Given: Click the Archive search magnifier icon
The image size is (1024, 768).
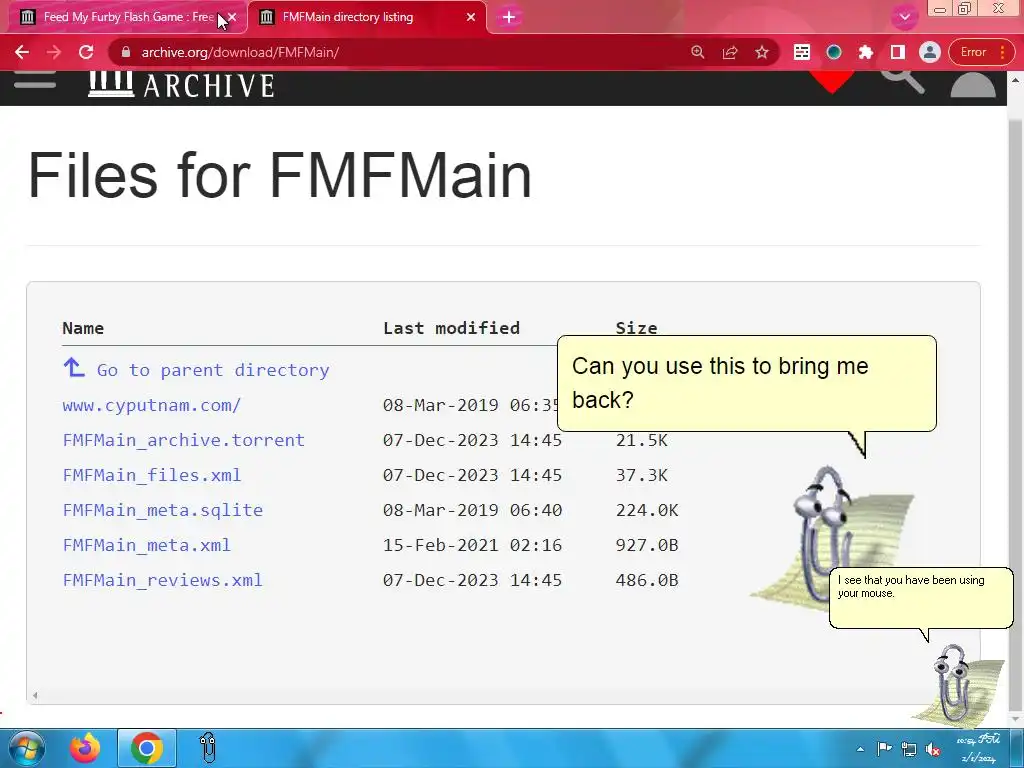Looking at the screenshot, I should pyautogui.click(x=902, y=80).
